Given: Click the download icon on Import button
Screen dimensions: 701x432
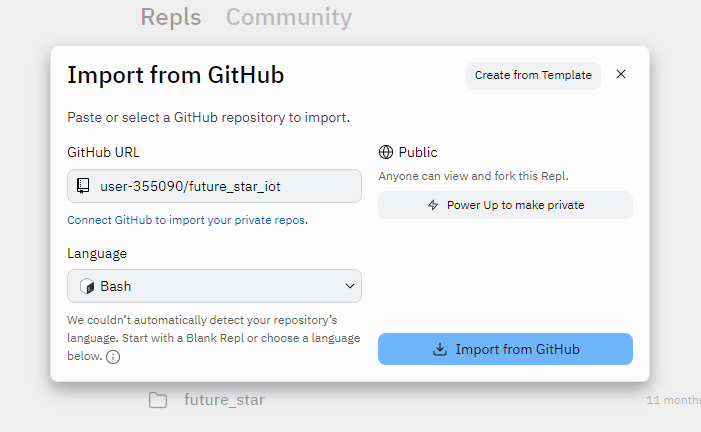Looking at the screenshot, I should [x=440, y=349].
